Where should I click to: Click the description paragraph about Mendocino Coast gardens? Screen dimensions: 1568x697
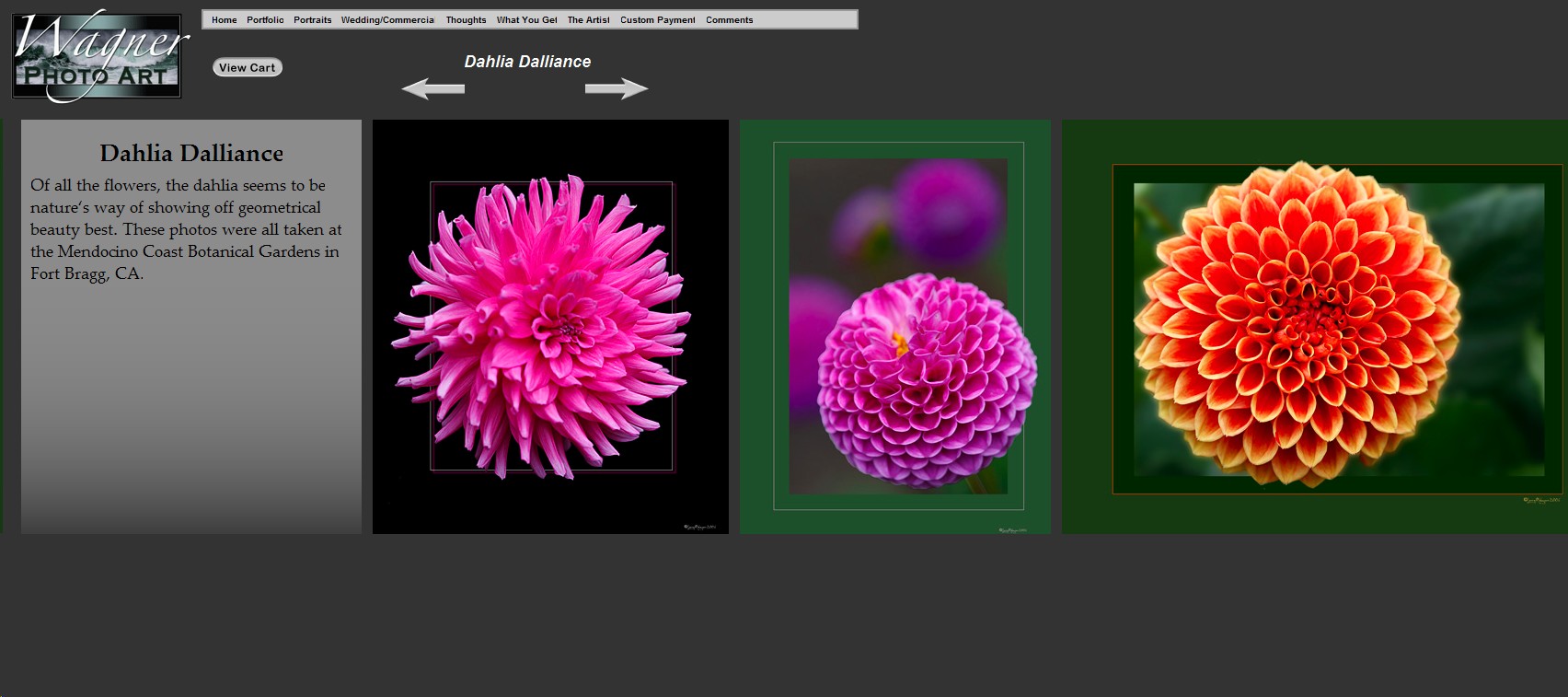point(185,229)
